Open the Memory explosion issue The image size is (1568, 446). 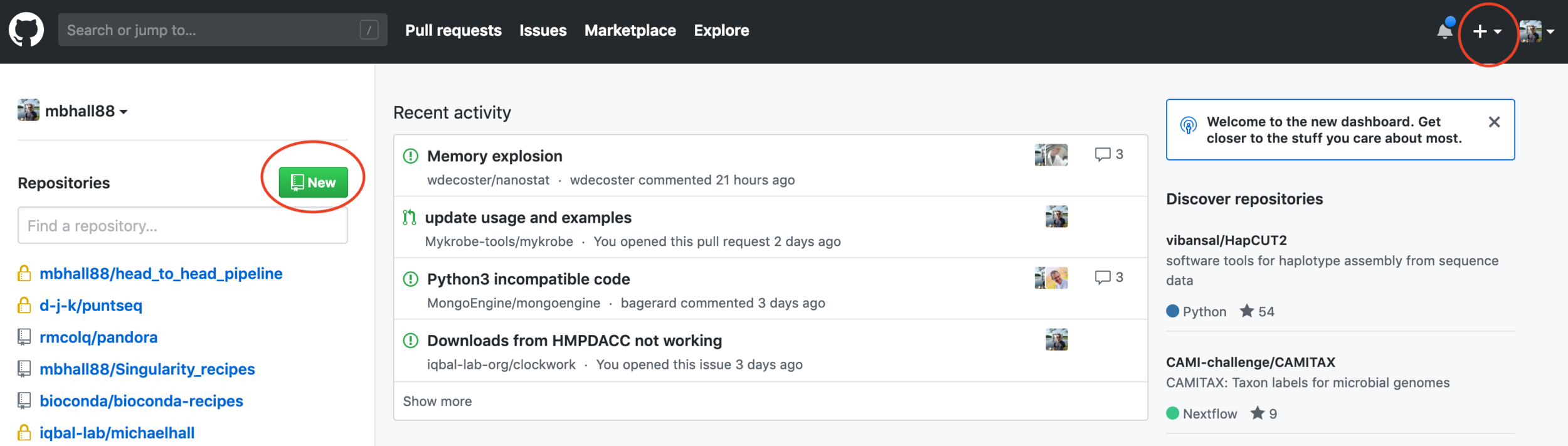(x=495, y=156)
